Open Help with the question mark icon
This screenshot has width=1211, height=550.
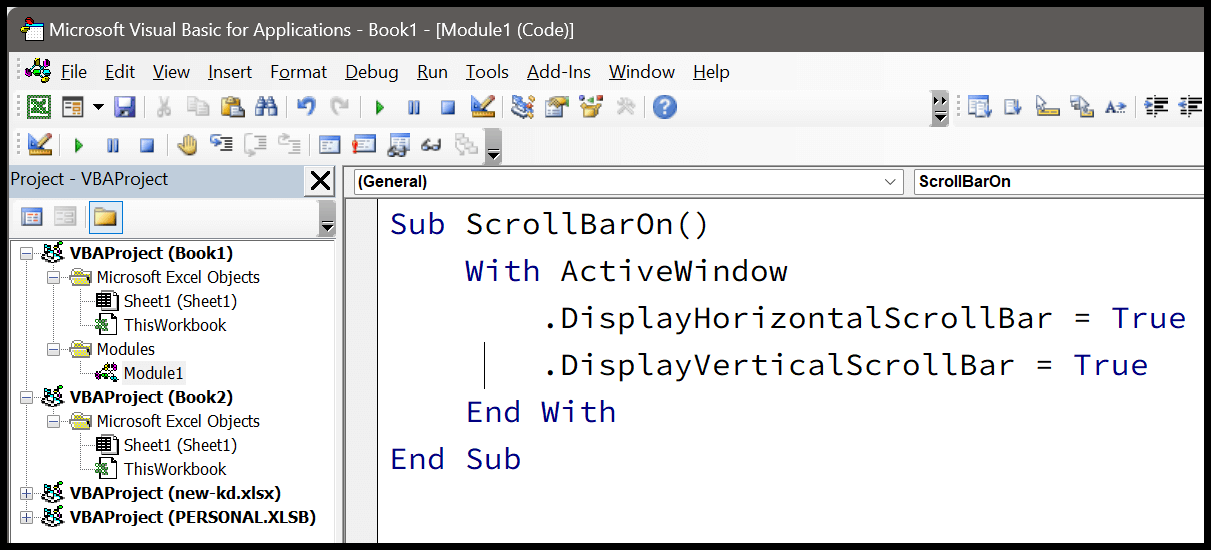[x=665, y=107]
